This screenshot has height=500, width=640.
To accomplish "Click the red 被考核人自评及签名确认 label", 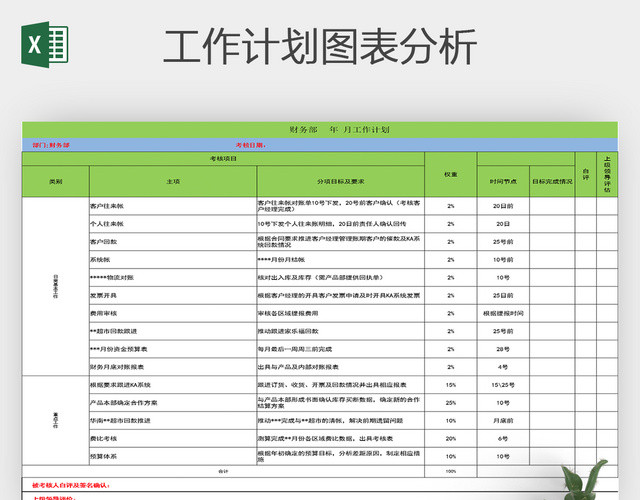I will tap(71, 485).
